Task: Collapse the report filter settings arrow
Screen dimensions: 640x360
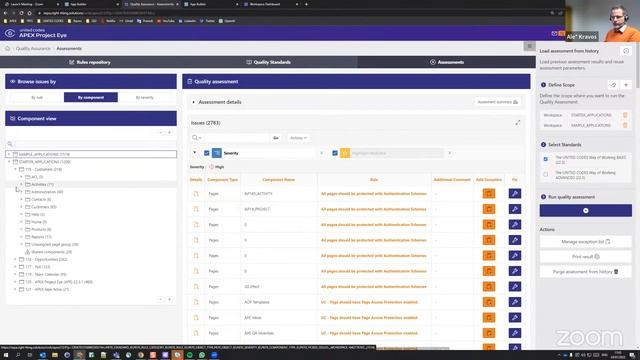Action: point(195,153)
